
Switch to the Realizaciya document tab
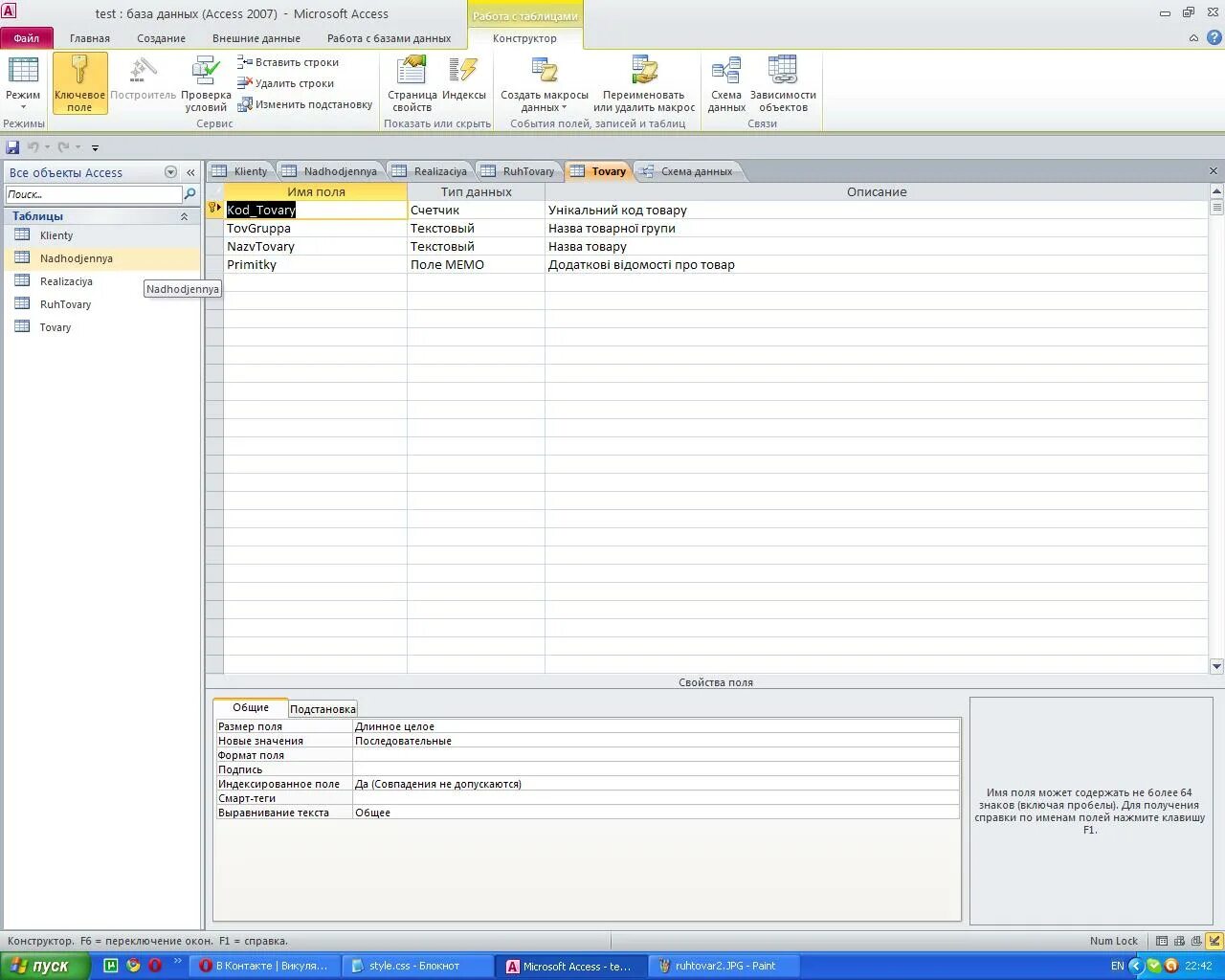point(430,171)
